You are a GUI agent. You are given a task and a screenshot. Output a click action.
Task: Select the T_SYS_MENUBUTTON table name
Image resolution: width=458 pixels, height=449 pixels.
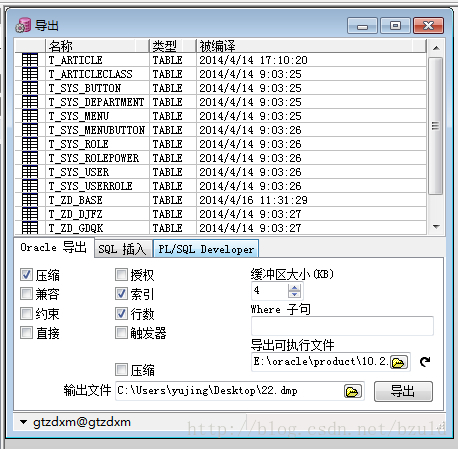pos(97,130)
